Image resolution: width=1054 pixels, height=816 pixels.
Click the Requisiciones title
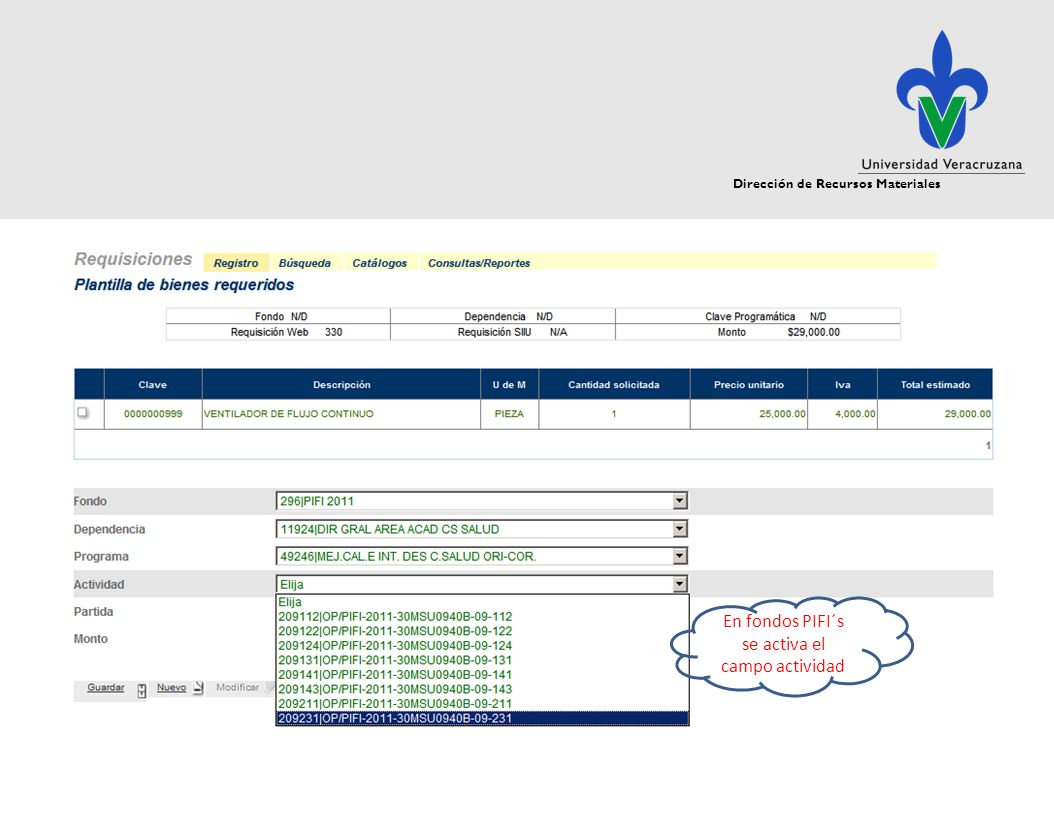click(133, 259)
